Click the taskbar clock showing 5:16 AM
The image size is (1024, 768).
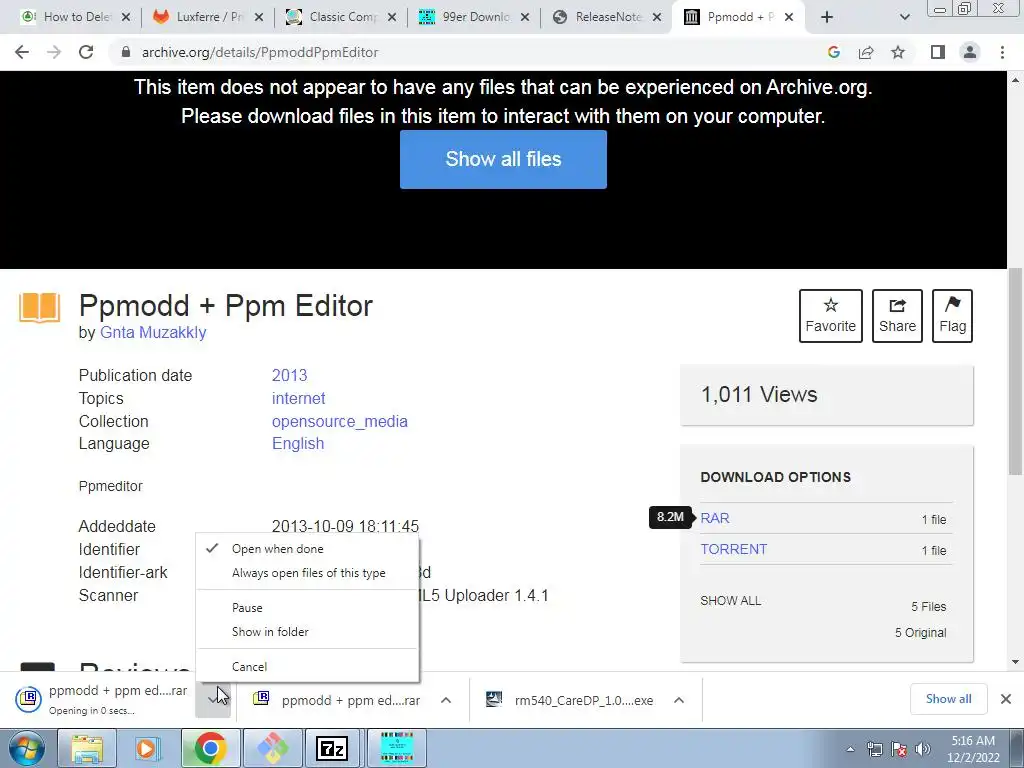coord(973,749)
